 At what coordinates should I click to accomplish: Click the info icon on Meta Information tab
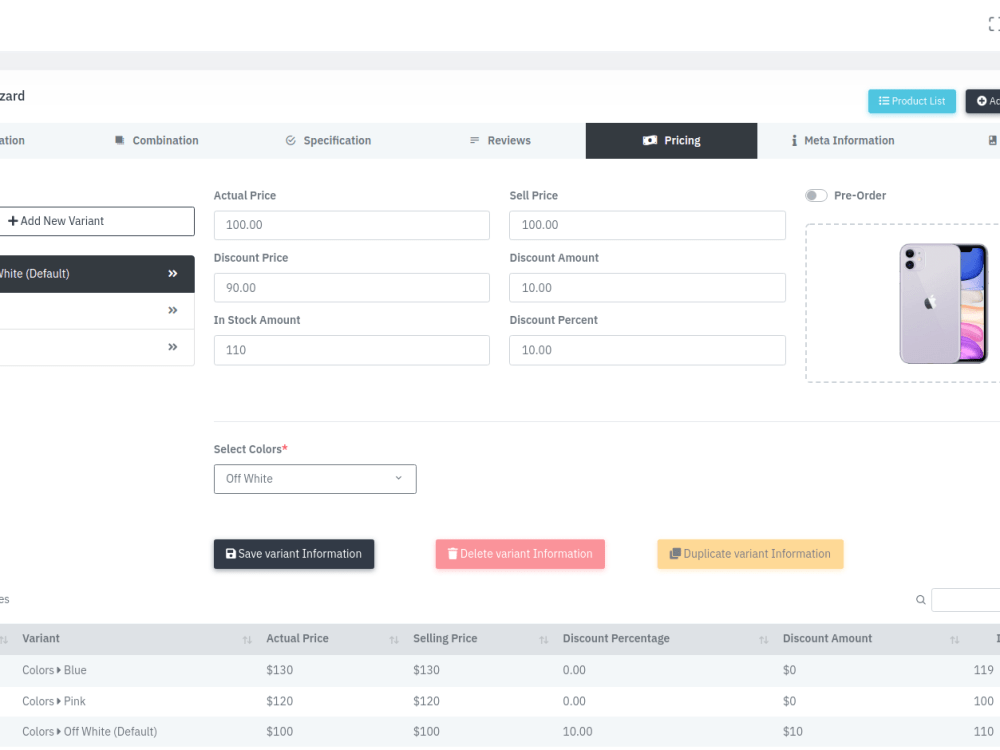(795, 140)
